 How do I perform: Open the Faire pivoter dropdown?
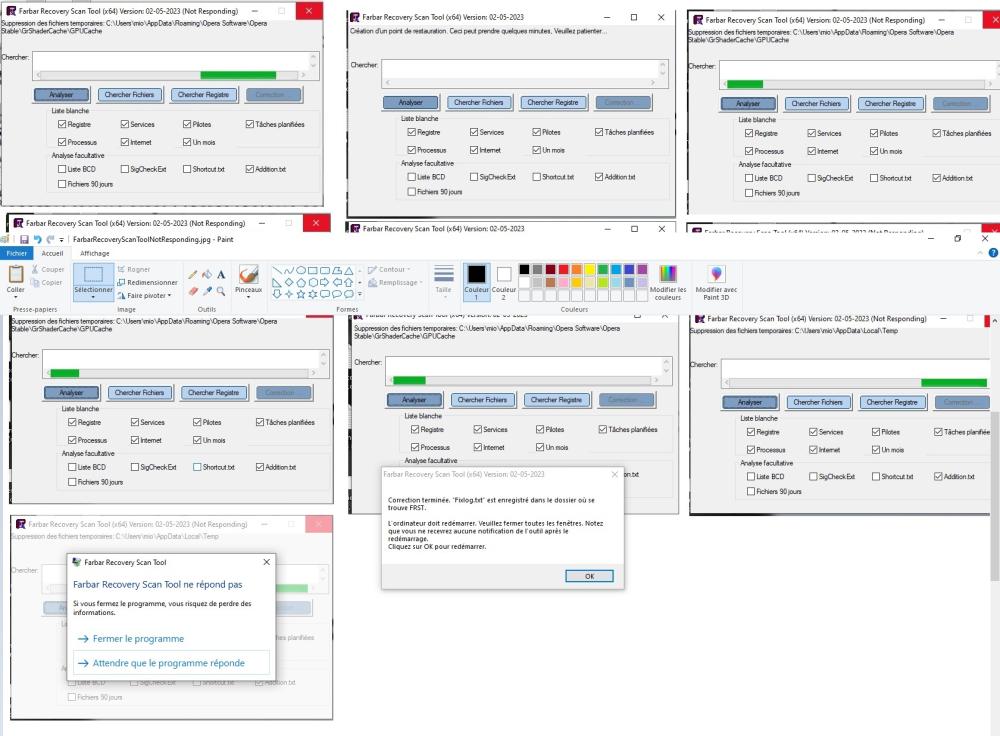click(x=145, y=296)
